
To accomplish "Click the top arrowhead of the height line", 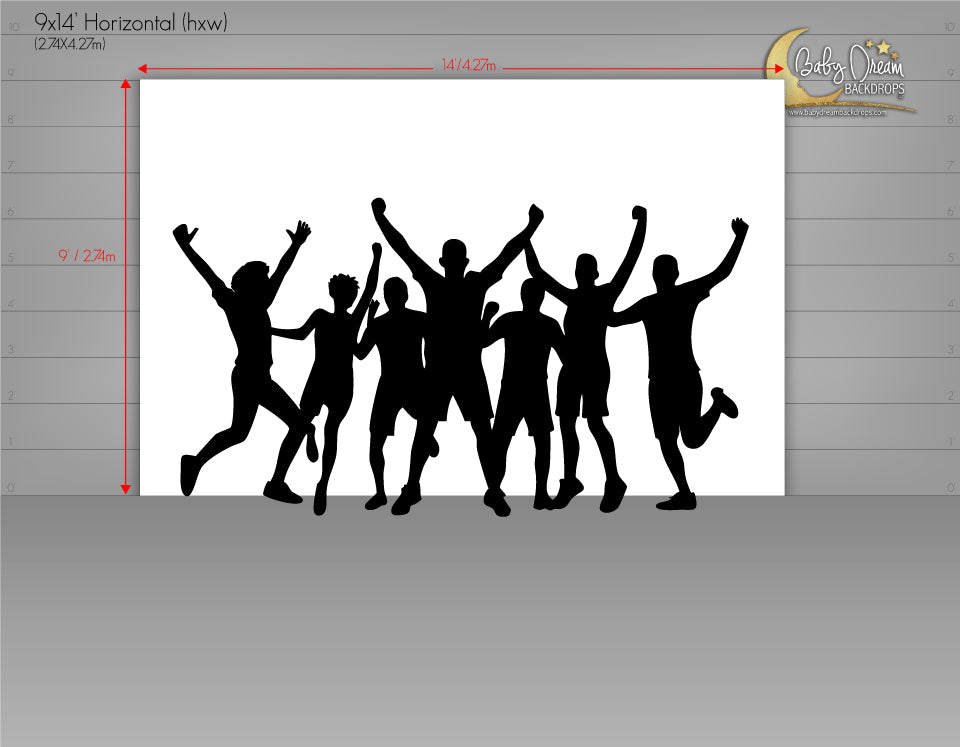I will click(126, 85).
